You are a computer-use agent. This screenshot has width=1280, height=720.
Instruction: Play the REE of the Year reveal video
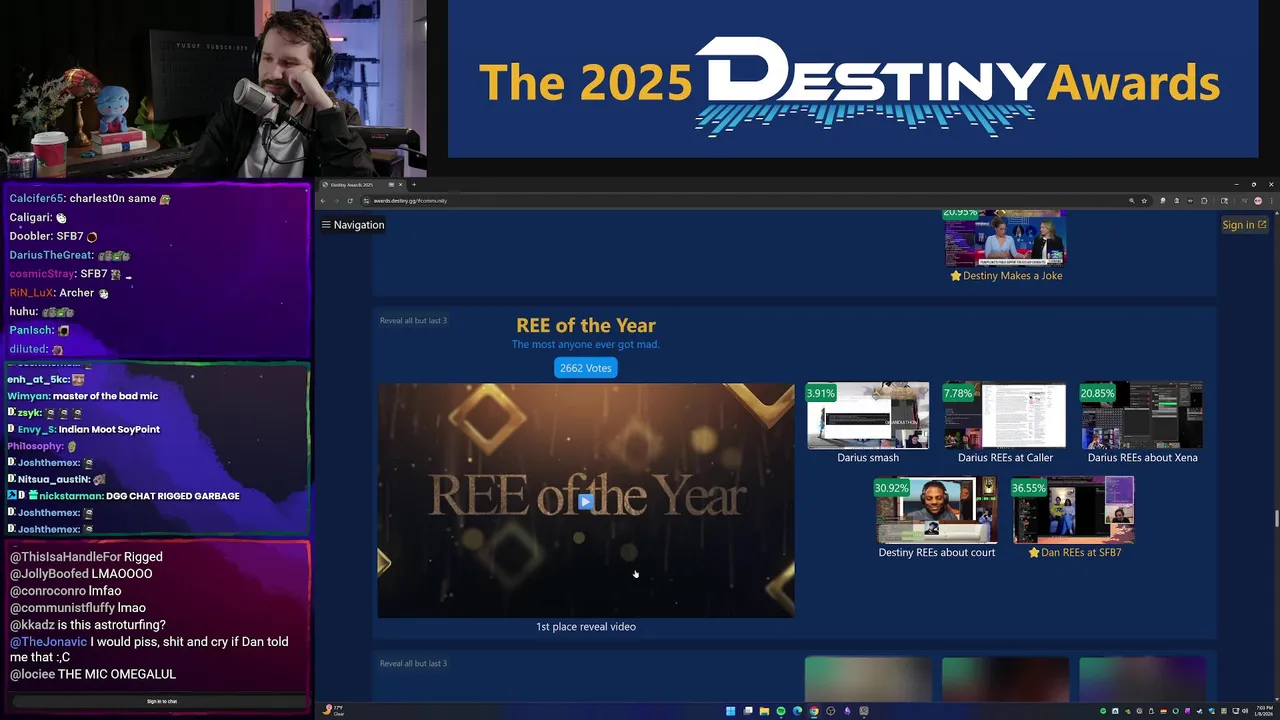coord(586,501)
